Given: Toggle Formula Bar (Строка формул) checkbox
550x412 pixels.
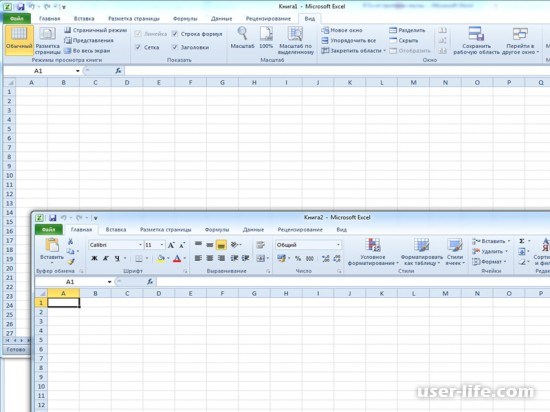Looking at the screenshot, I should pyautogui.click(x=175, y=34).
